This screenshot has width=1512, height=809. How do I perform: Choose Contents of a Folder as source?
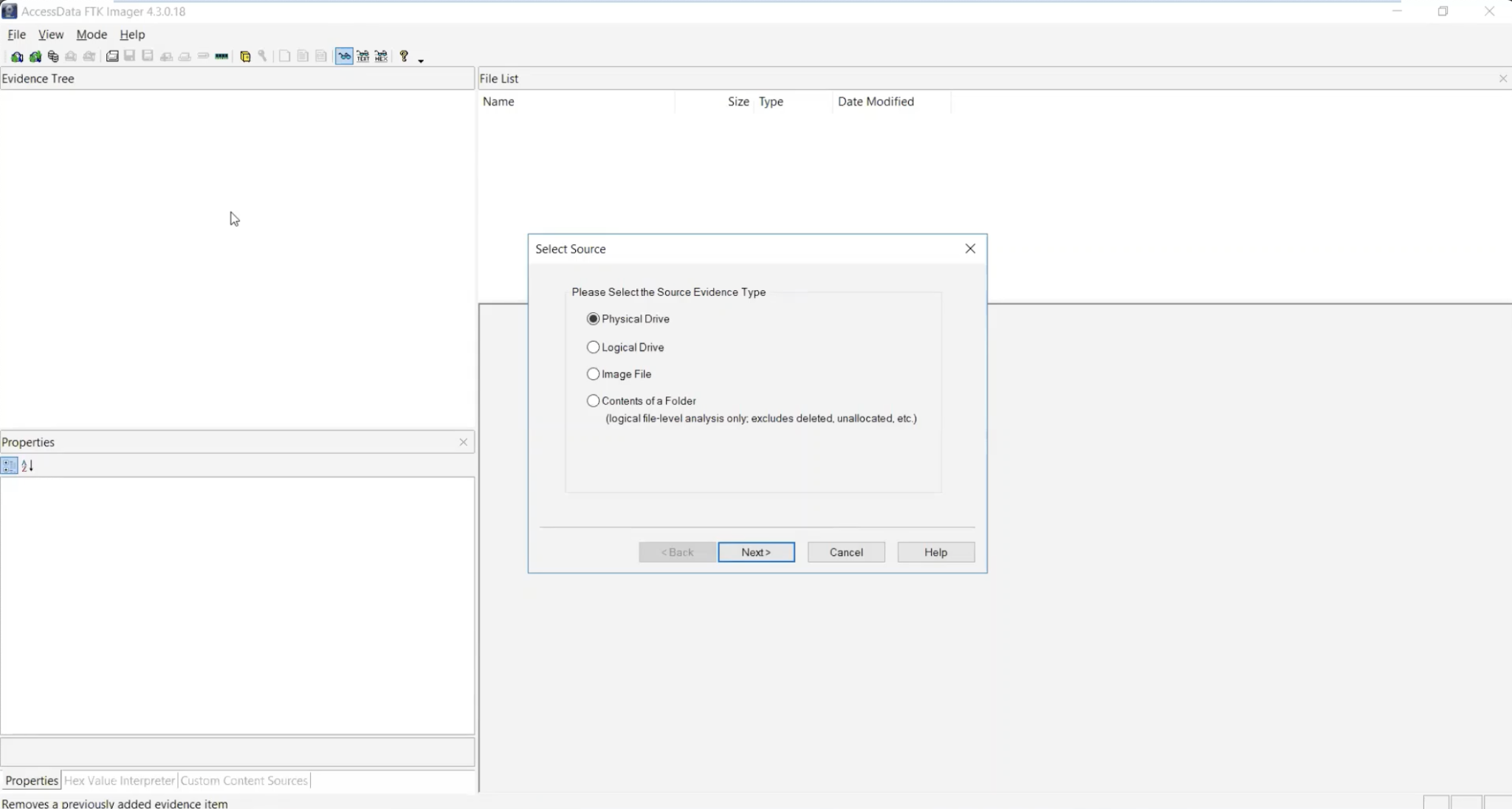(x=593, y=400)
